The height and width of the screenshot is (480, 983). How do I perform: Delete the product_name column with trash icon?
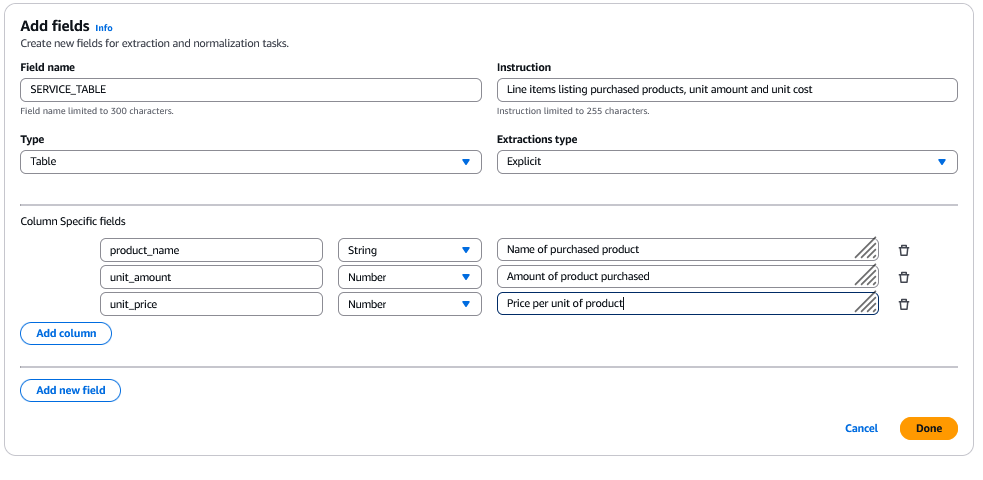coord(903,250)
